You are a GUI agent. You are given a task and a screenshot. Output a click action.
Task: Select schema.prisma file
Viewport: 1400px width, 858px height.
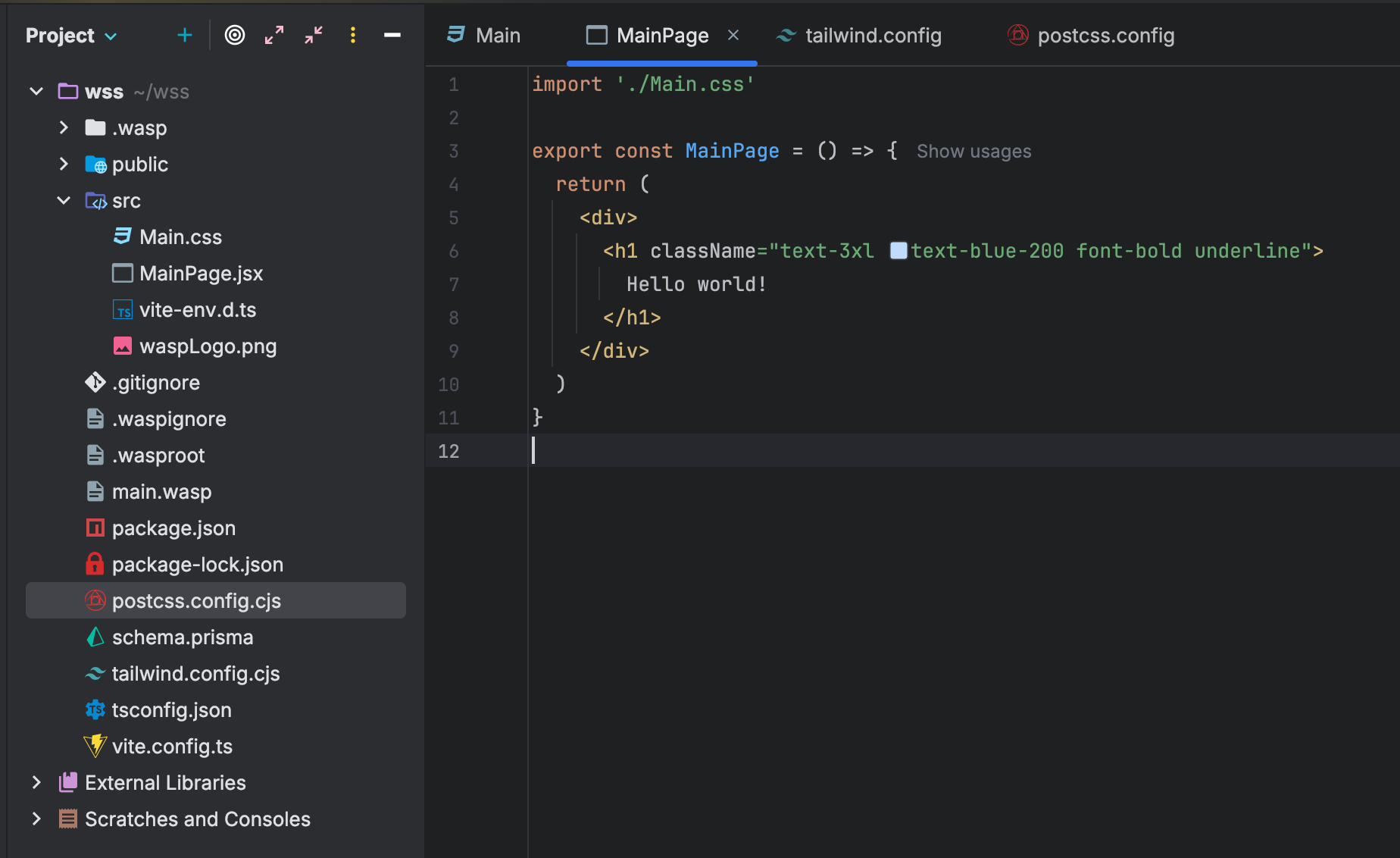(x=182, y=637)
